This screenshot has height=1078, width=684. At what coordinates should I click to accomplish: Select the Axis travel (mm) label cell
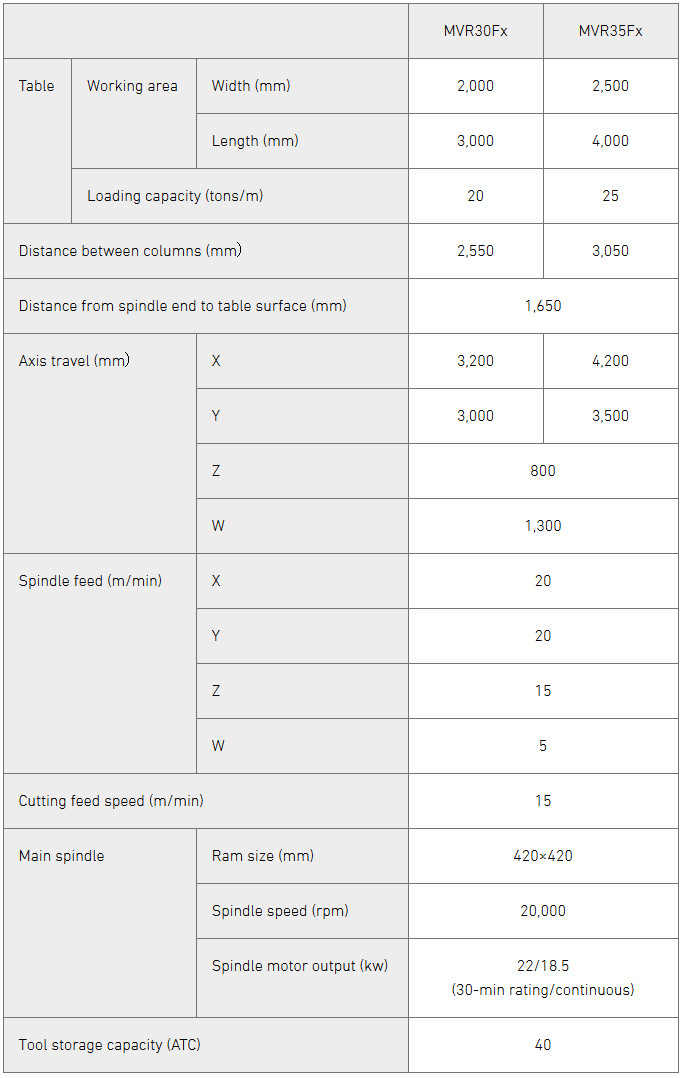[x=74, y=361]
